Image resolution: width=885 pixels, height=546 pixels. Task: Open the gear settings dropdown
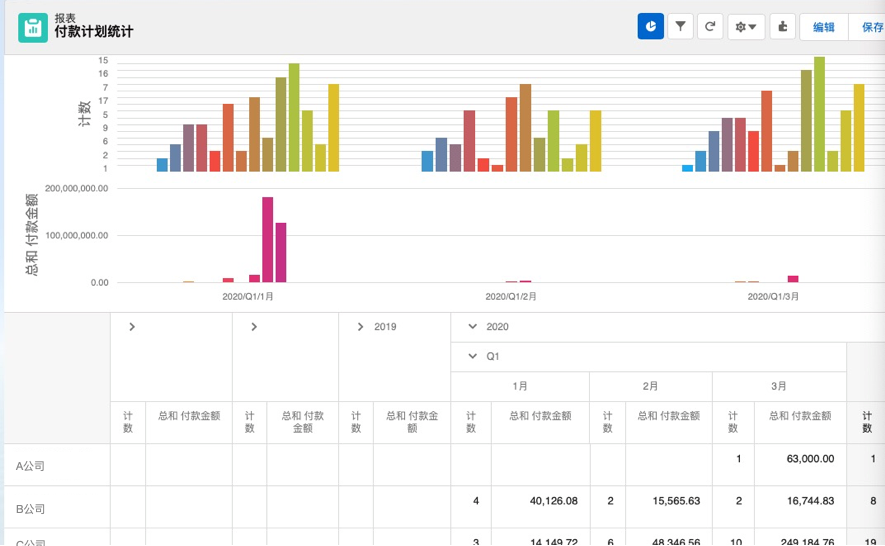click(x=746, y=27)
